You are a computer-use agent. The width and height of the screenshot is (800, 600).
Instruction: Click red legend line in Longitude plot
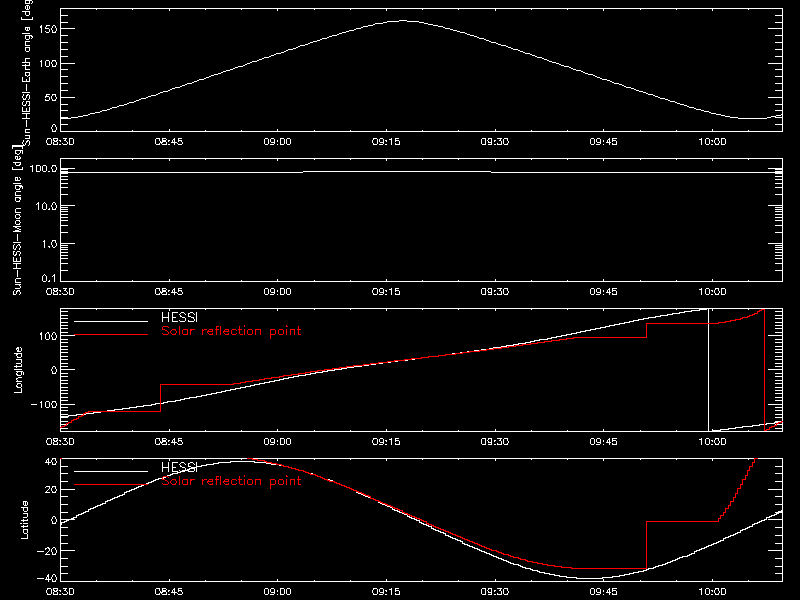coord(111,335)
